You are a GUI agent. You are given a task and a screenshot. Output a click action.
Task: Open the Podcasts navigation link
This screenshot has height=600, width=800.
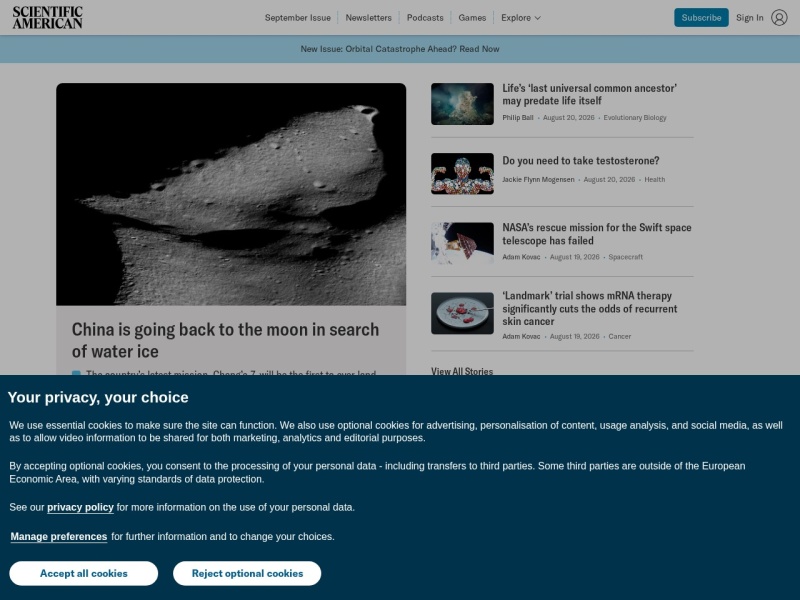pyautogui.click(x=425, y=17)
